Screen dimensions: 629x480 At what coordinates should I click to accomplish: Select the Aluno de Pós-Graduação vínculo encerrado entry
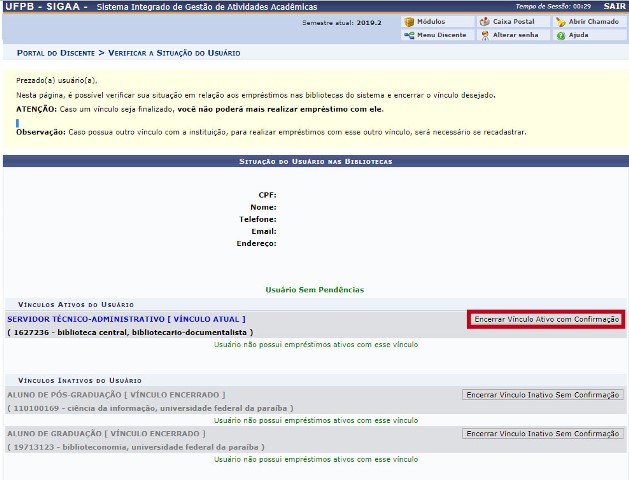tap(116, 395)
